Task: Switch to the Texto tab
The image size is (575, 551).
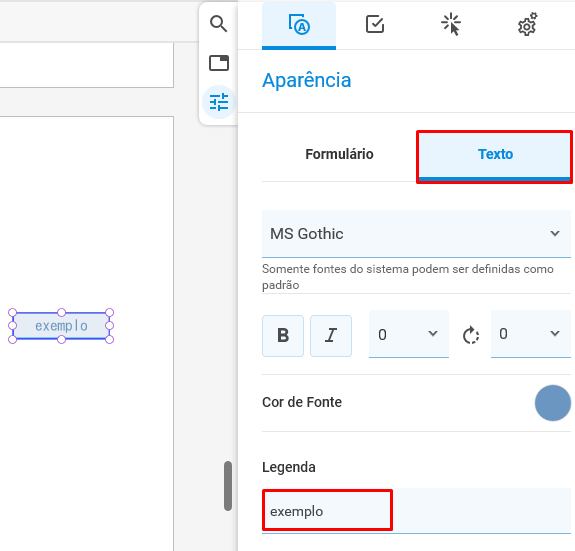Action: point(495,155)
